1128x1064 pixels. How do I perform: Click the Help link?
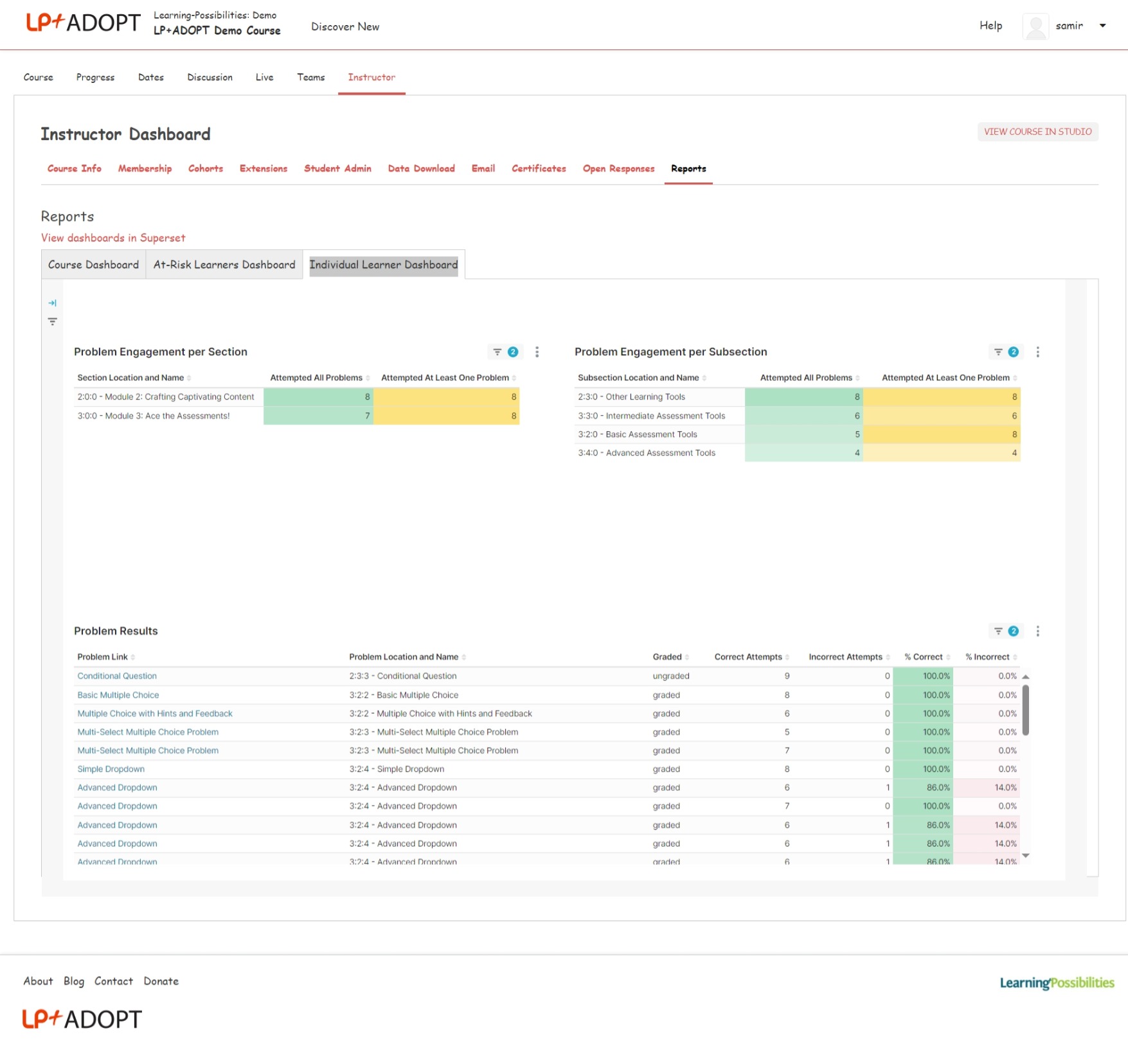(991, 26)
